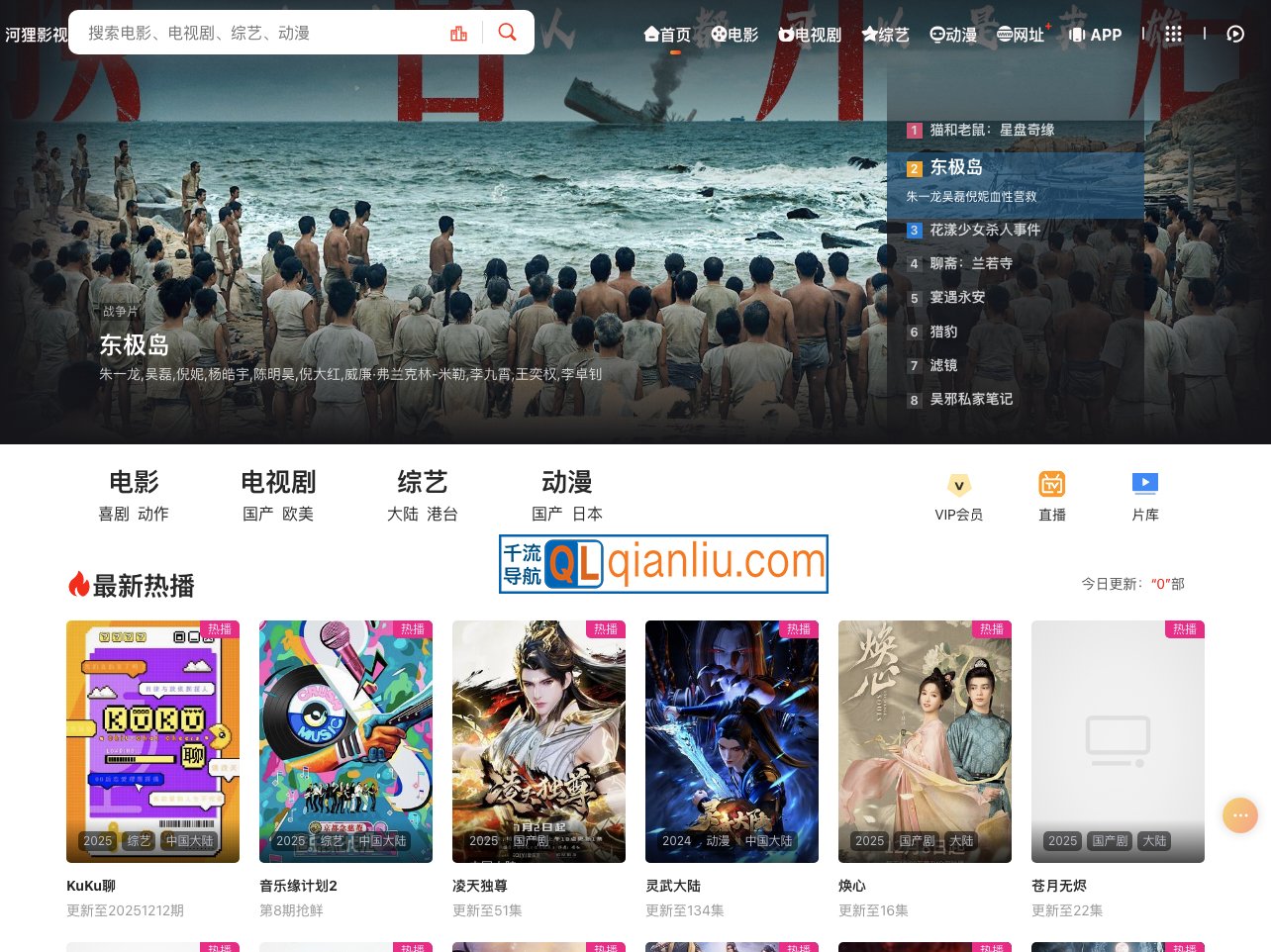Screen dimensions: 1271x952
Task: Select 猫和老鼠：星盘奇缘 in the ranking list
Action: point(991,130)
